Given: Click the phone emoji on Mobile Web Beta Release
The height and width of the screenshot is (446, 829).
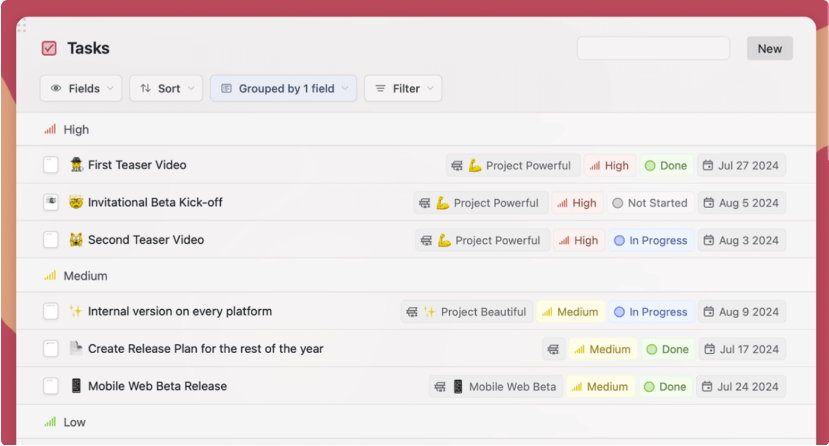Looking at the screenshot, I should click(76, 386).
